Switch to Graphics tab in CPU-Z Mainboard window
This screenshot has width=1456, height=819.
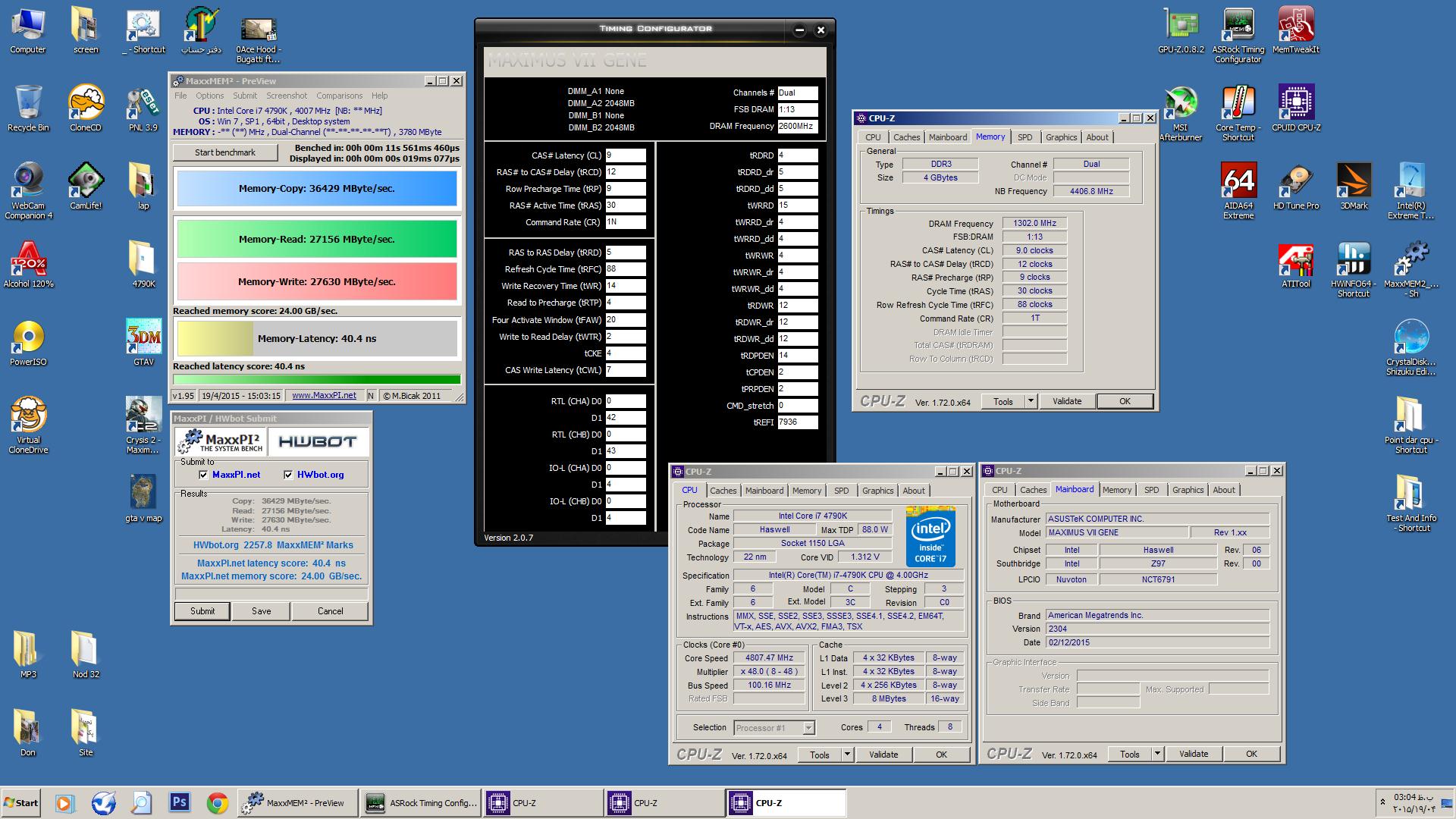click(1188, 490)
